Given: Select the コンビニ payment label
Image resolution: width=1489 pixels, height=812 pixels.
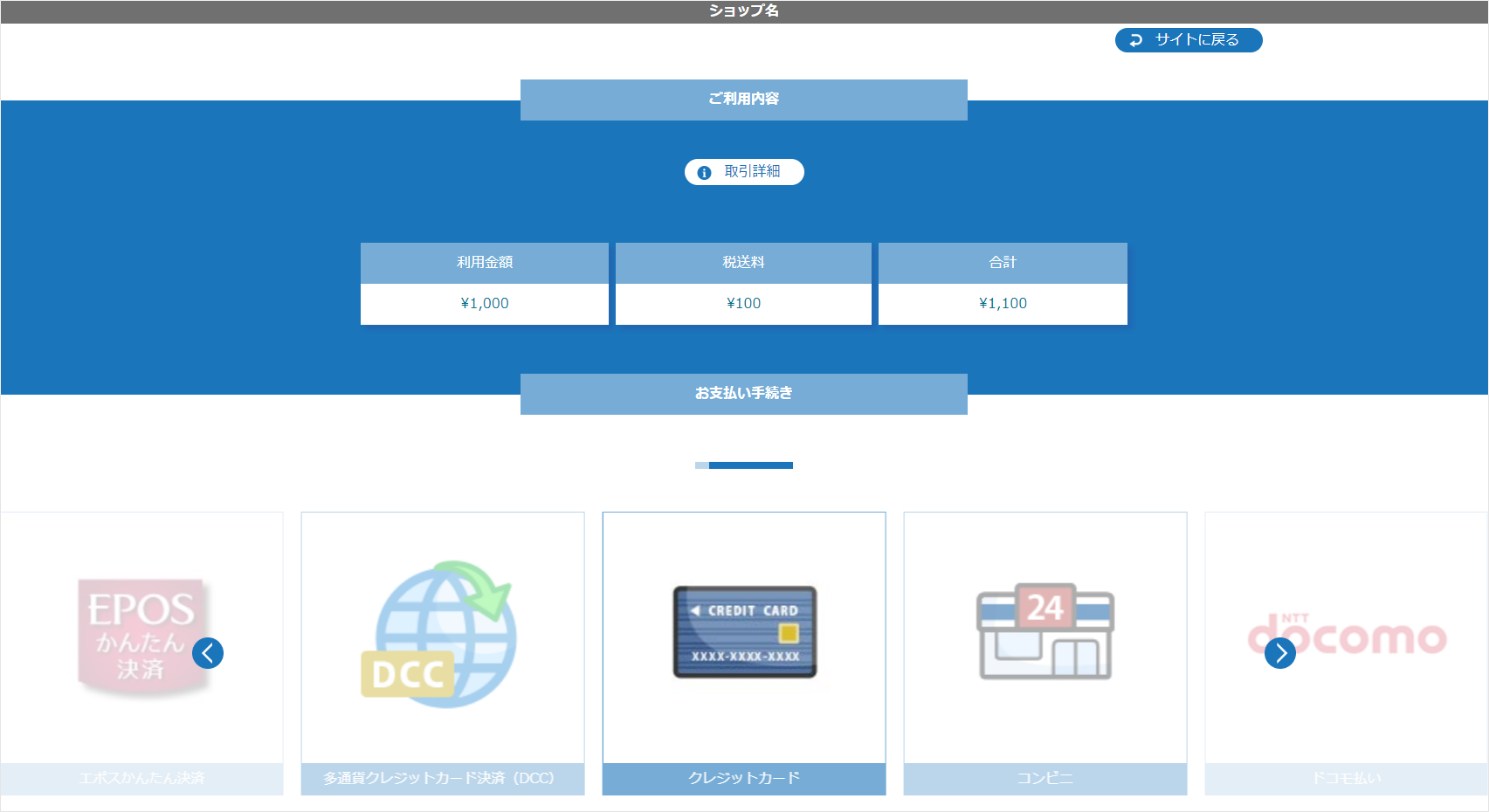Looking at the screenshot, I should pyautogui.click(x=1045, y=778).
